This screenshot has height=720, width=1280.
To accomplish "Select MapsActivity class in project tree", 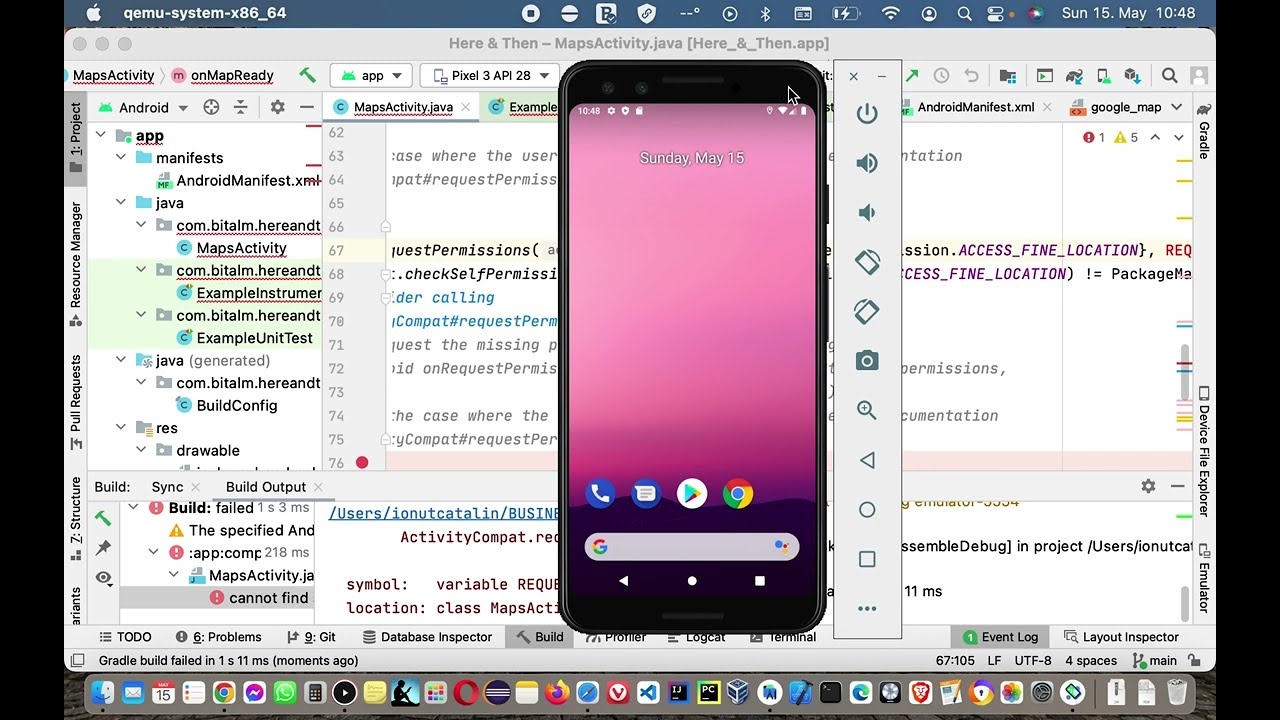I will [241, 248].
